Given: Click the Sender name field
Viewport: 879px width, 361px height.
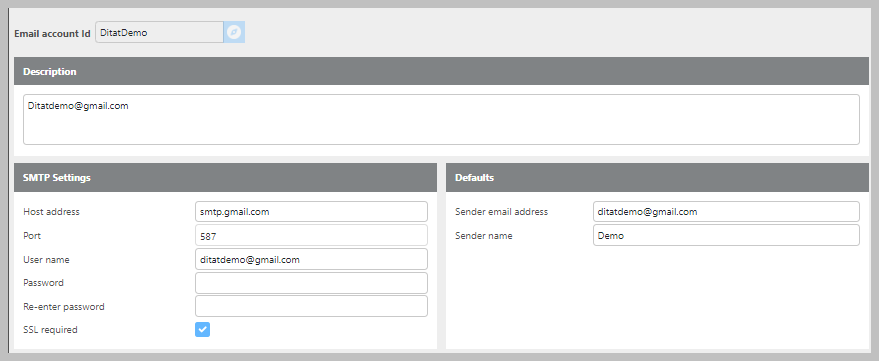Looking at the screenshot, I should point(726,236).
